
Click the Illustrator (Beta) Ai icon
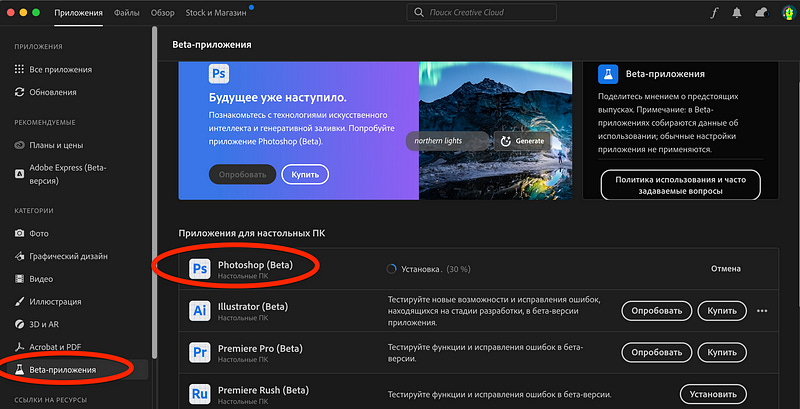pyautogui.click(x=199, y=310)
